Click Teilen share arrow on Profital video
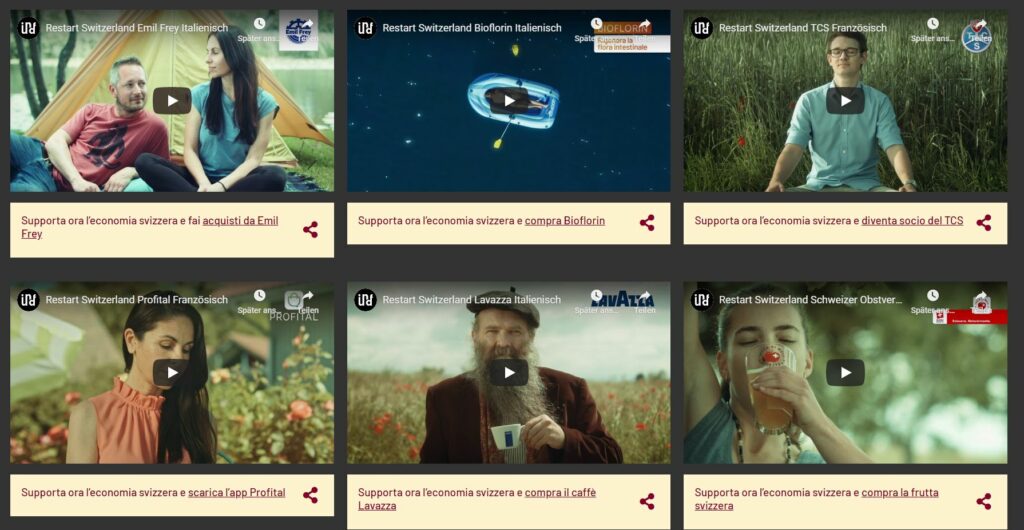The height and width of the screenshot is (530, 1024). pyautogui.click(x=308, y=296)
